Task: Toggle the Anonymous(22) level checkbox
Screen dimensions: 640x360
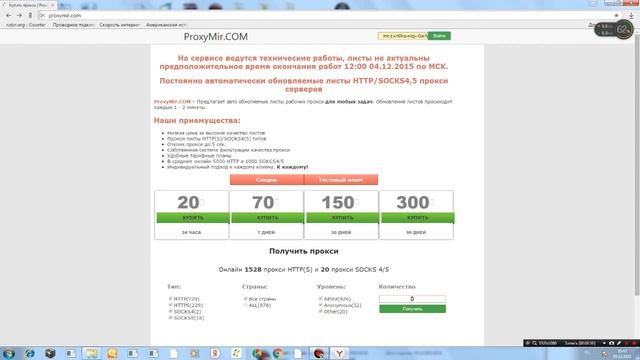Action: pos(320,305)
